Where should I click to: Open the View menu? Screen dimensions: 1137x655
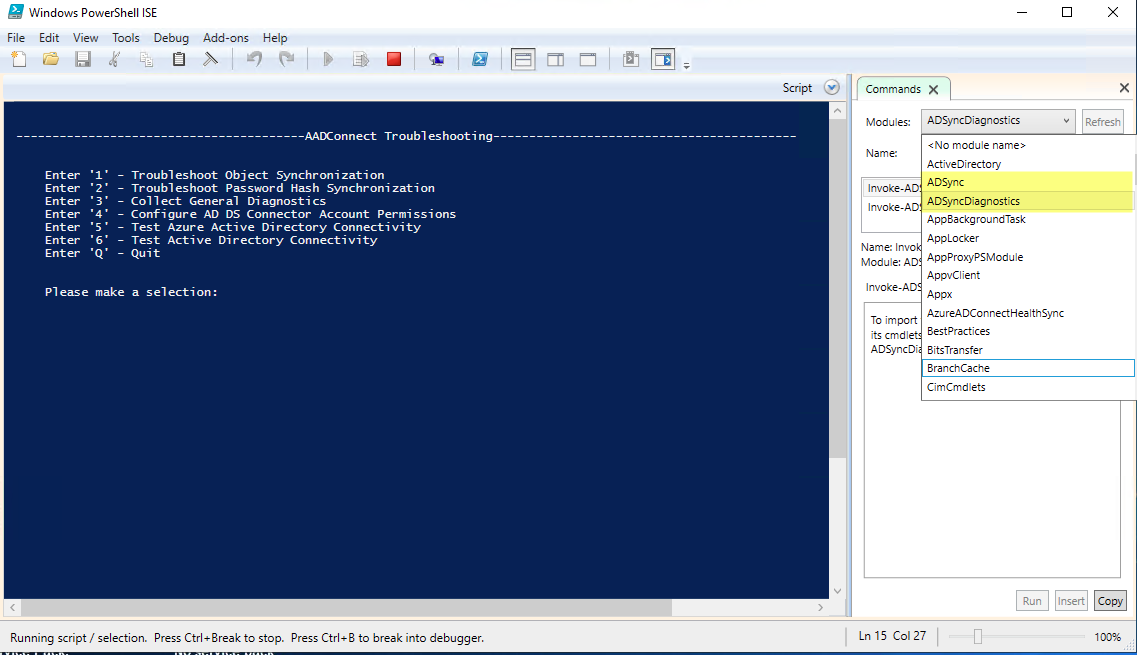click(86, 38)
